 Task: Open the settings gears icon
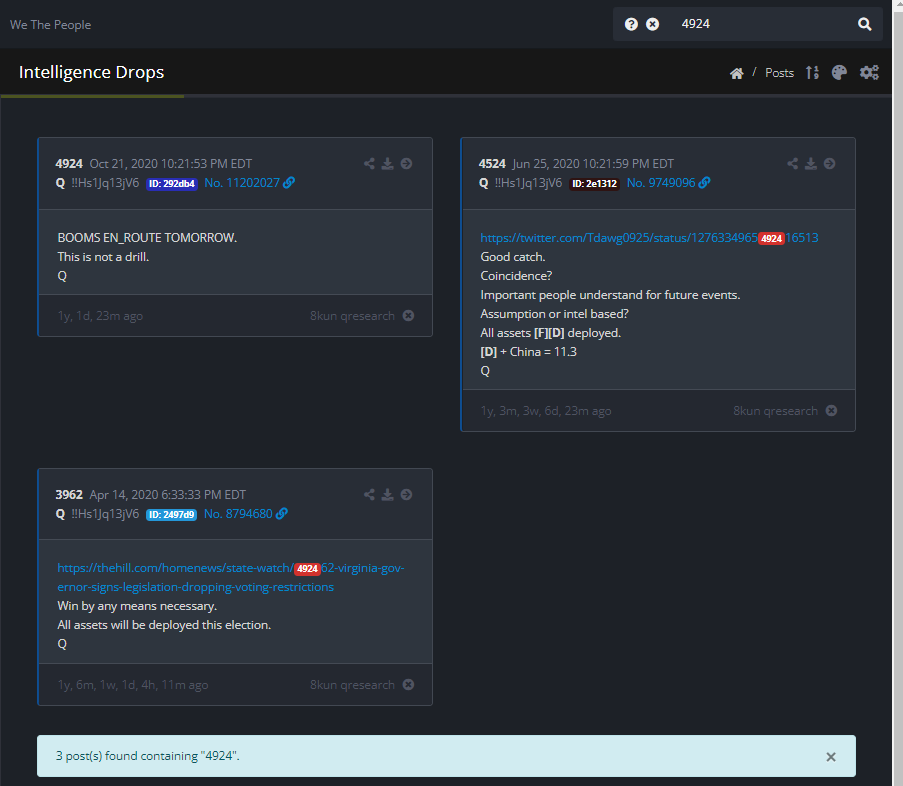[x=869, y=73]
